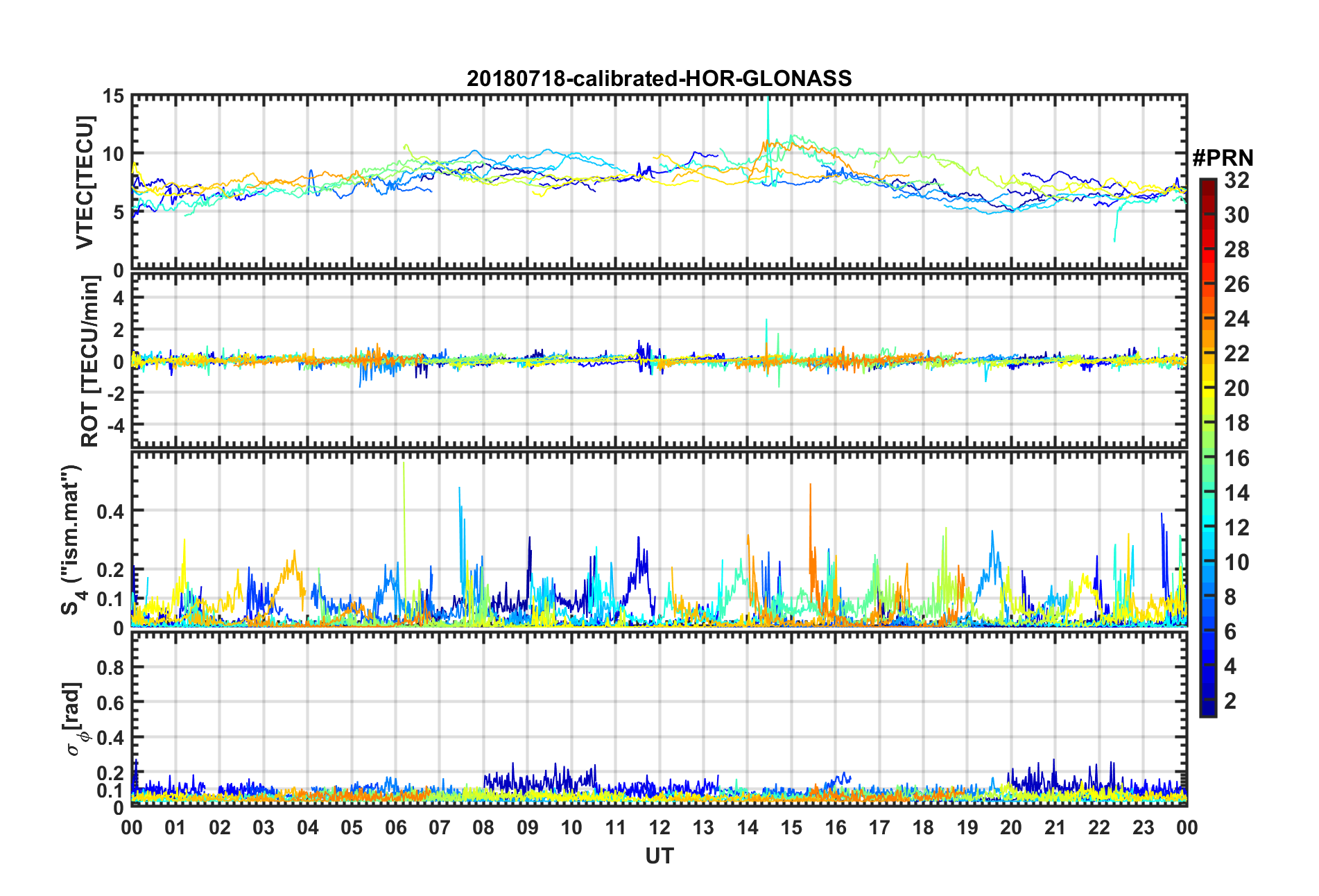Click the S4 ("ism.mat") y-axis label
Image resolution: width=1319 pixels, height=896 pixels.
pos(71,540)
